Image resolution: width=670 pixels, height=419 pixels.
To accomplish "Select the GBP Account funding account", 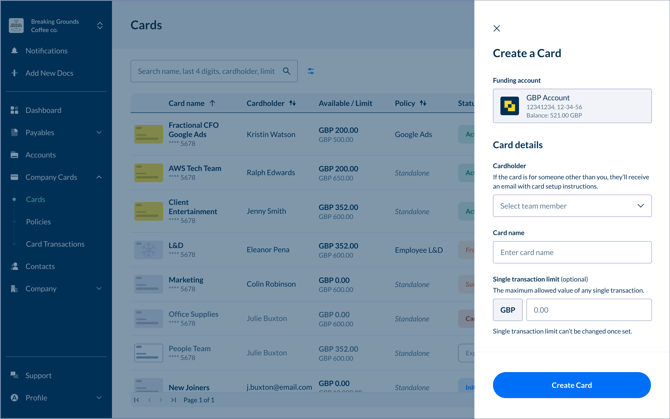I will point(572,106).
